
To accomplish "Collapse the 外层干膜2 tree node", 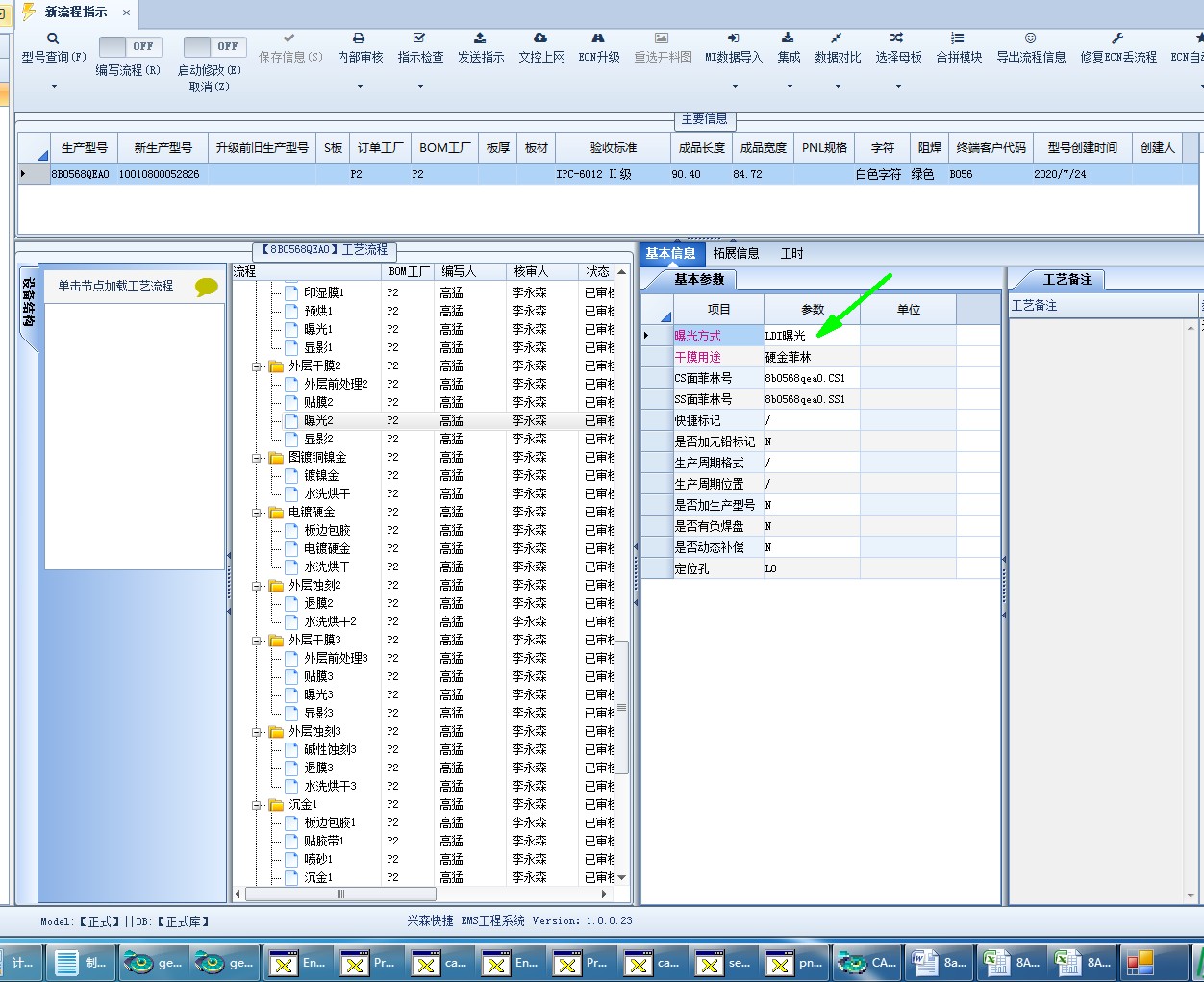I will (x=257, y=366).
